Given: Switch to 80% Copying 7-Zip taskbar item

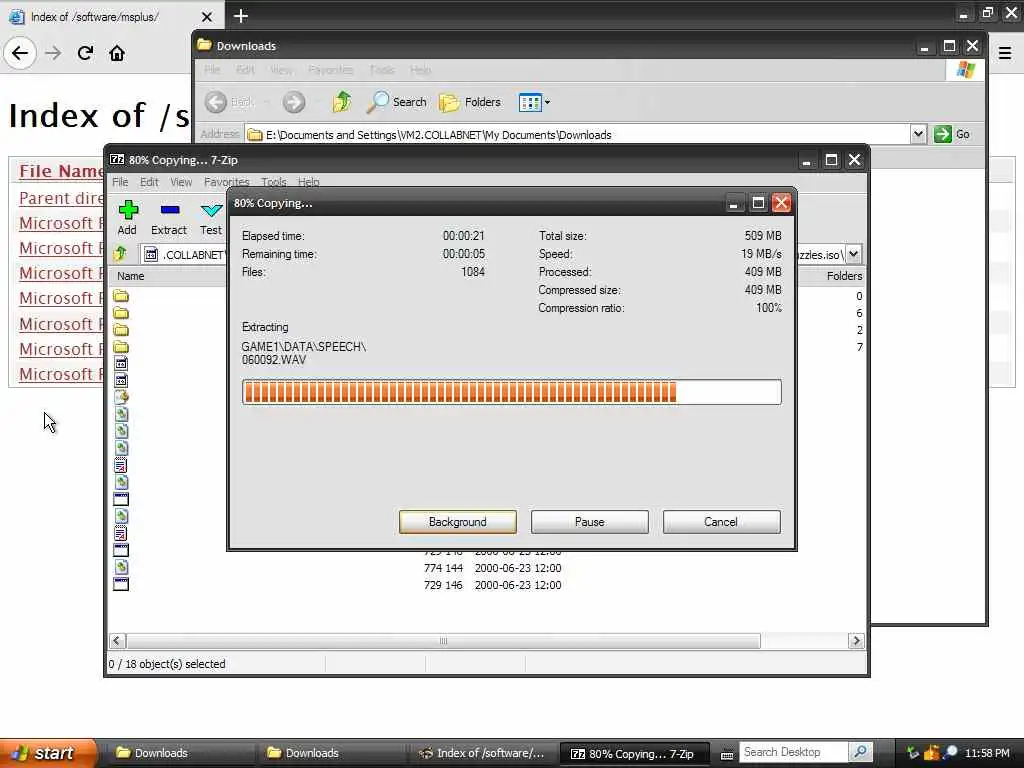Looking at the screenshot, I should pos(635,754).
